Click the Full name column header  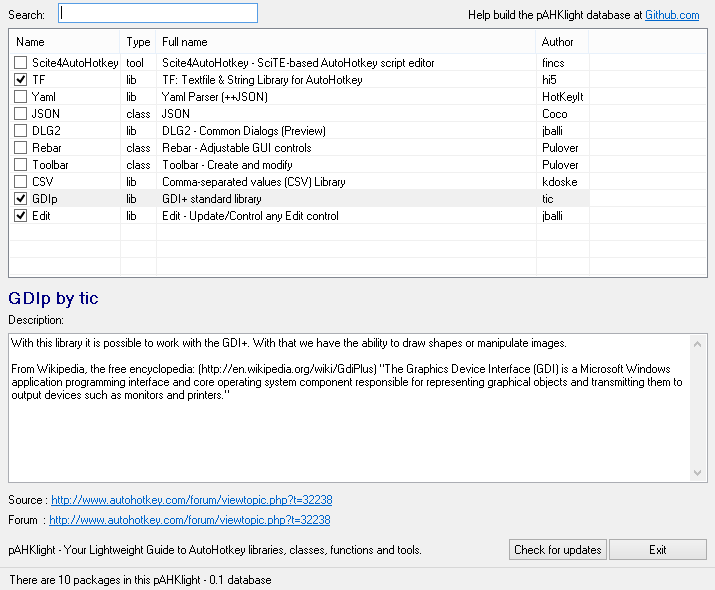click(x=345, y=42)
